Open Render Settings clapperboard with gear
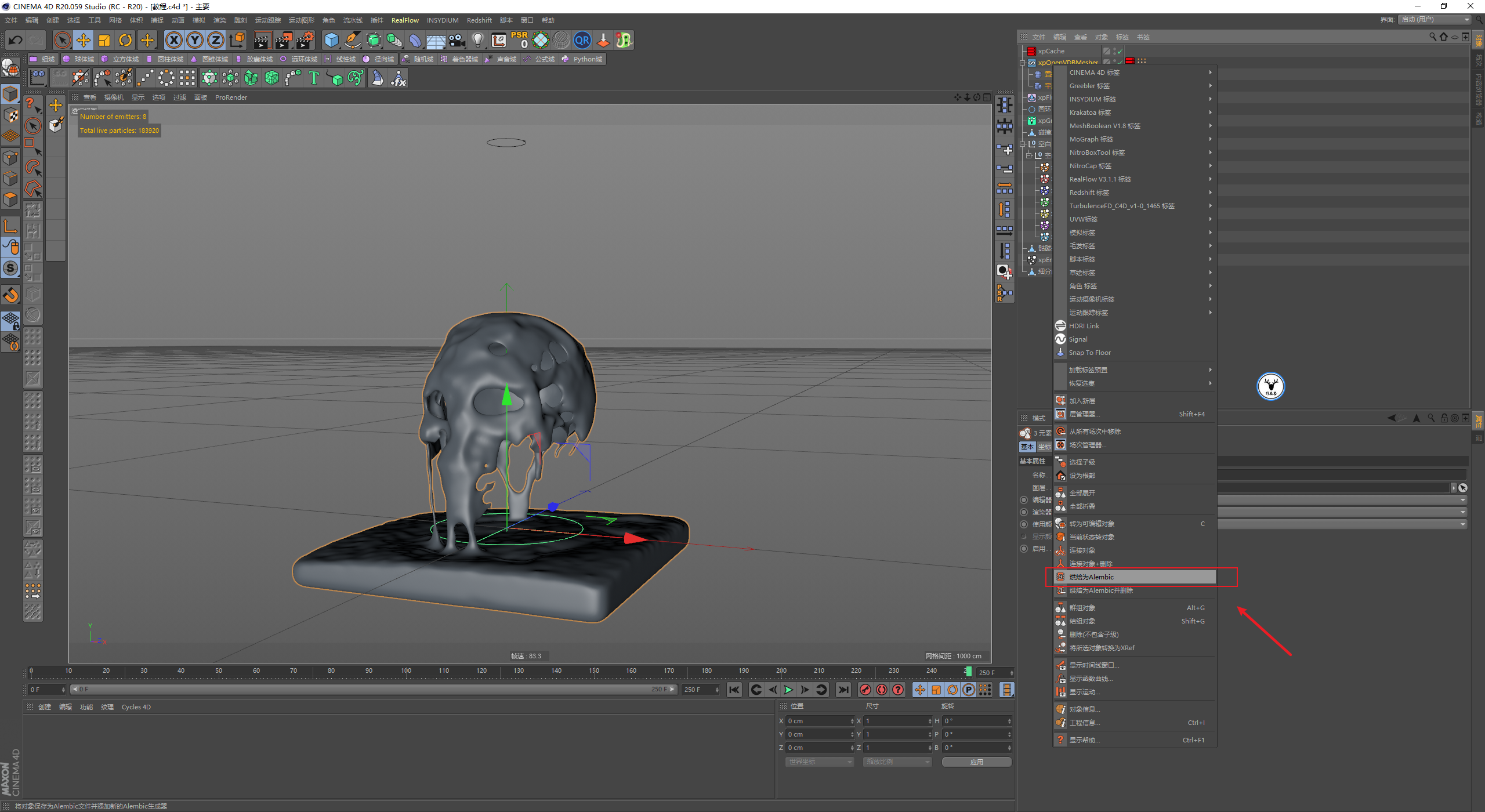 305,40
